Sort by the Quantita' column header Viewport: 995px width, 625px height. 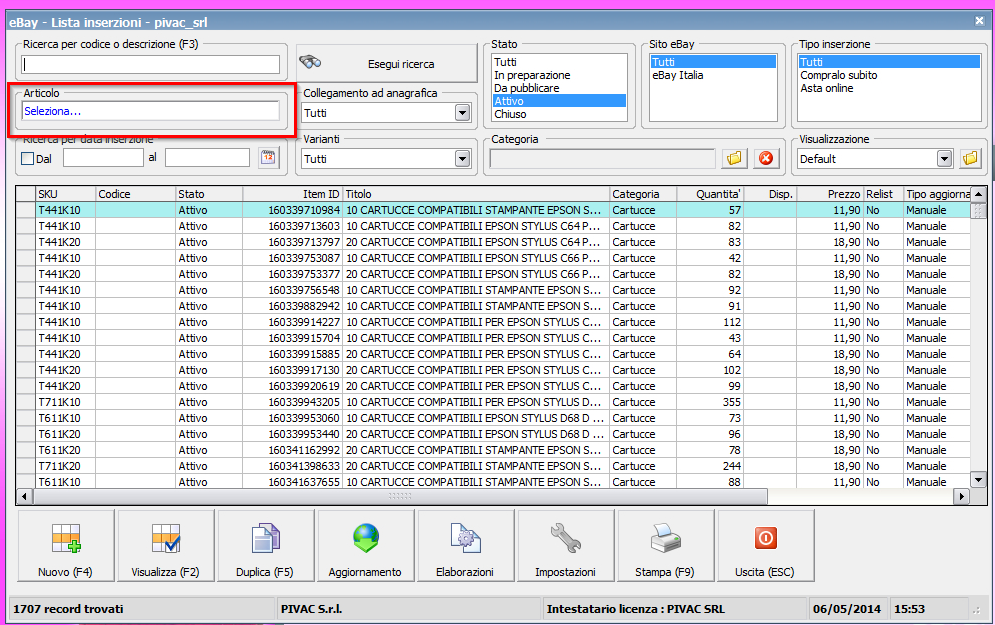[710, 194]
